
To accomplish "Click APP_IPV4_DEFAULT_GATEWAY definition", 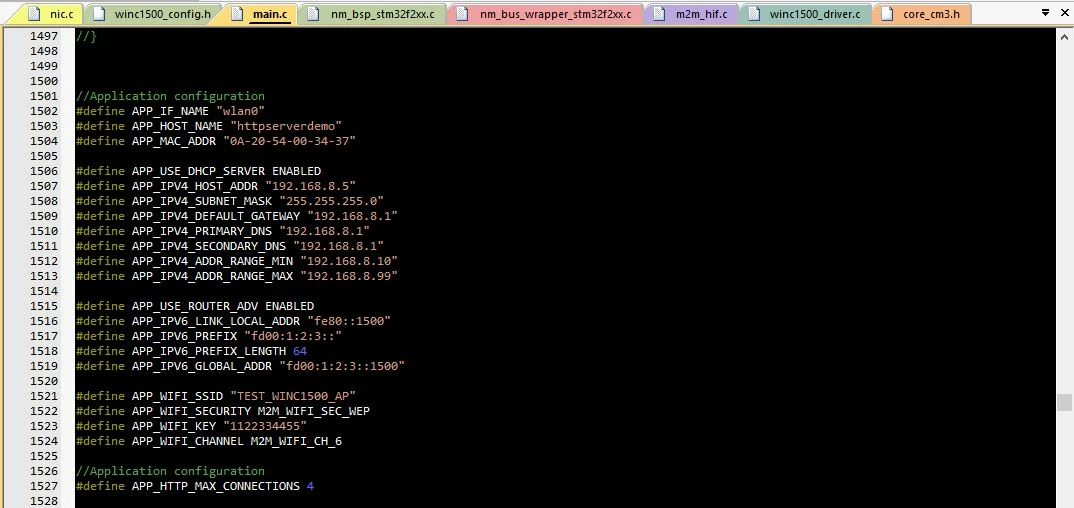I will [237, 216].
